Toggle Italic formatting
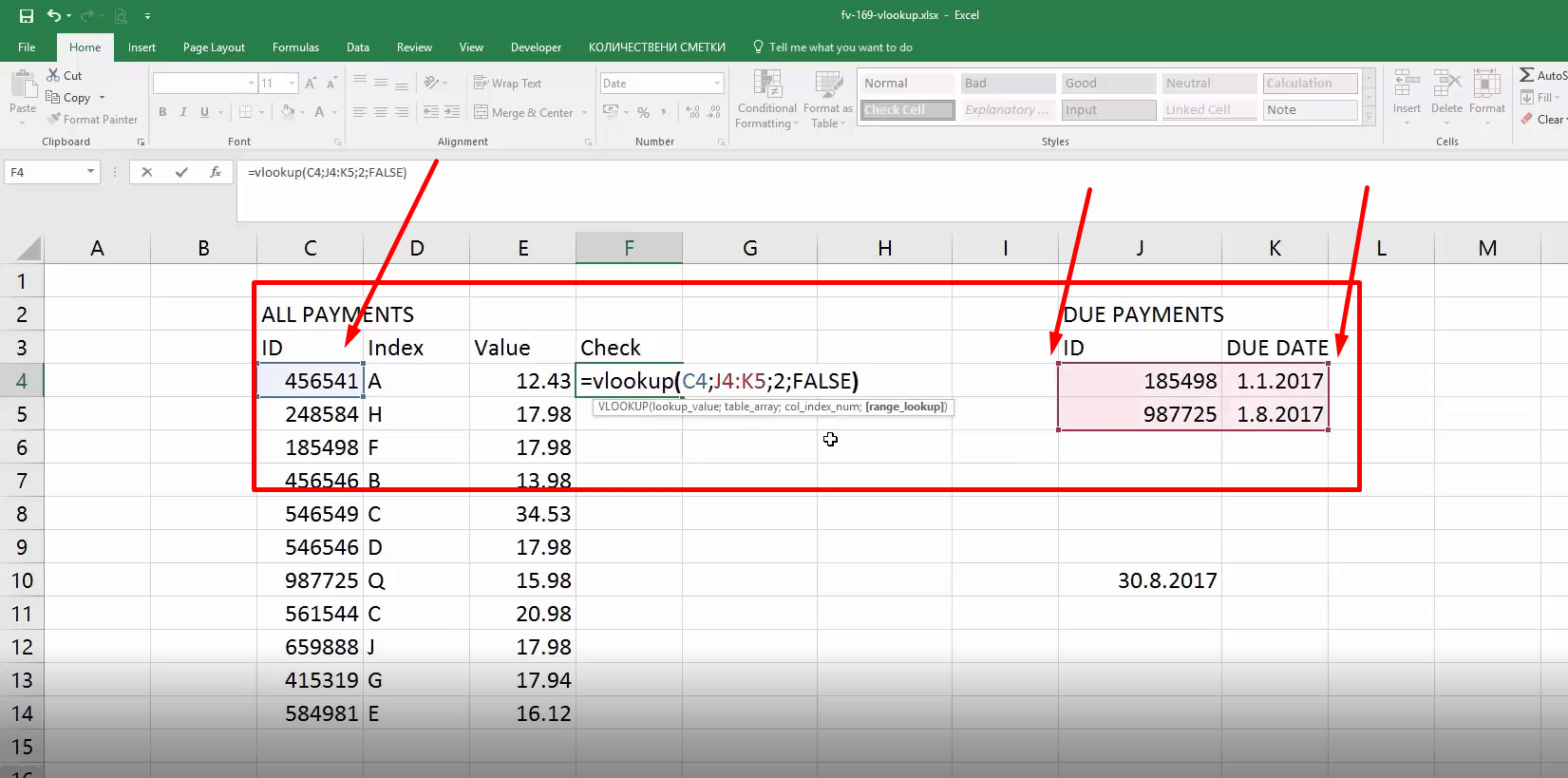 point(183,111)
